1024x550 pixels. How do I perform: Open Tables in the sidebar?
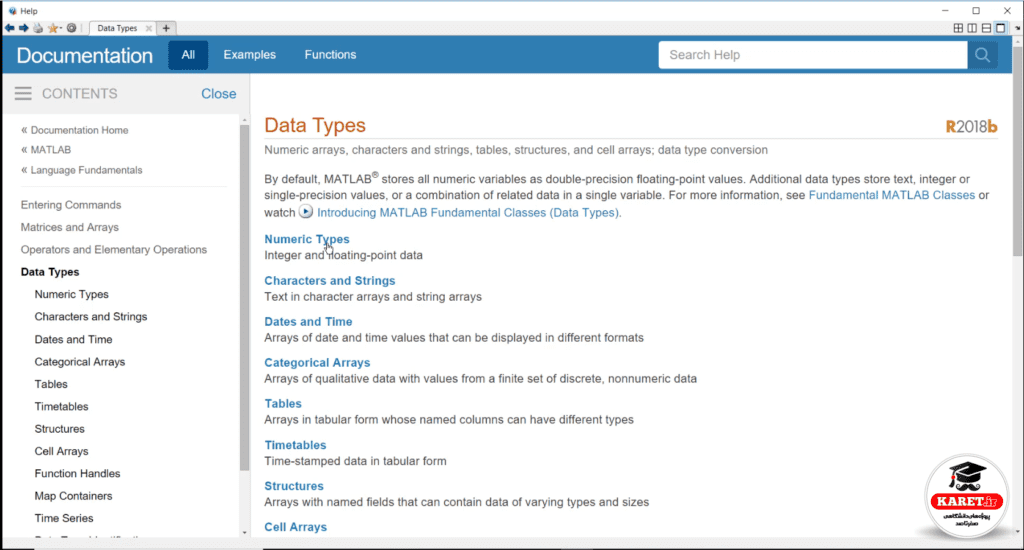click(x=51, y=384)
